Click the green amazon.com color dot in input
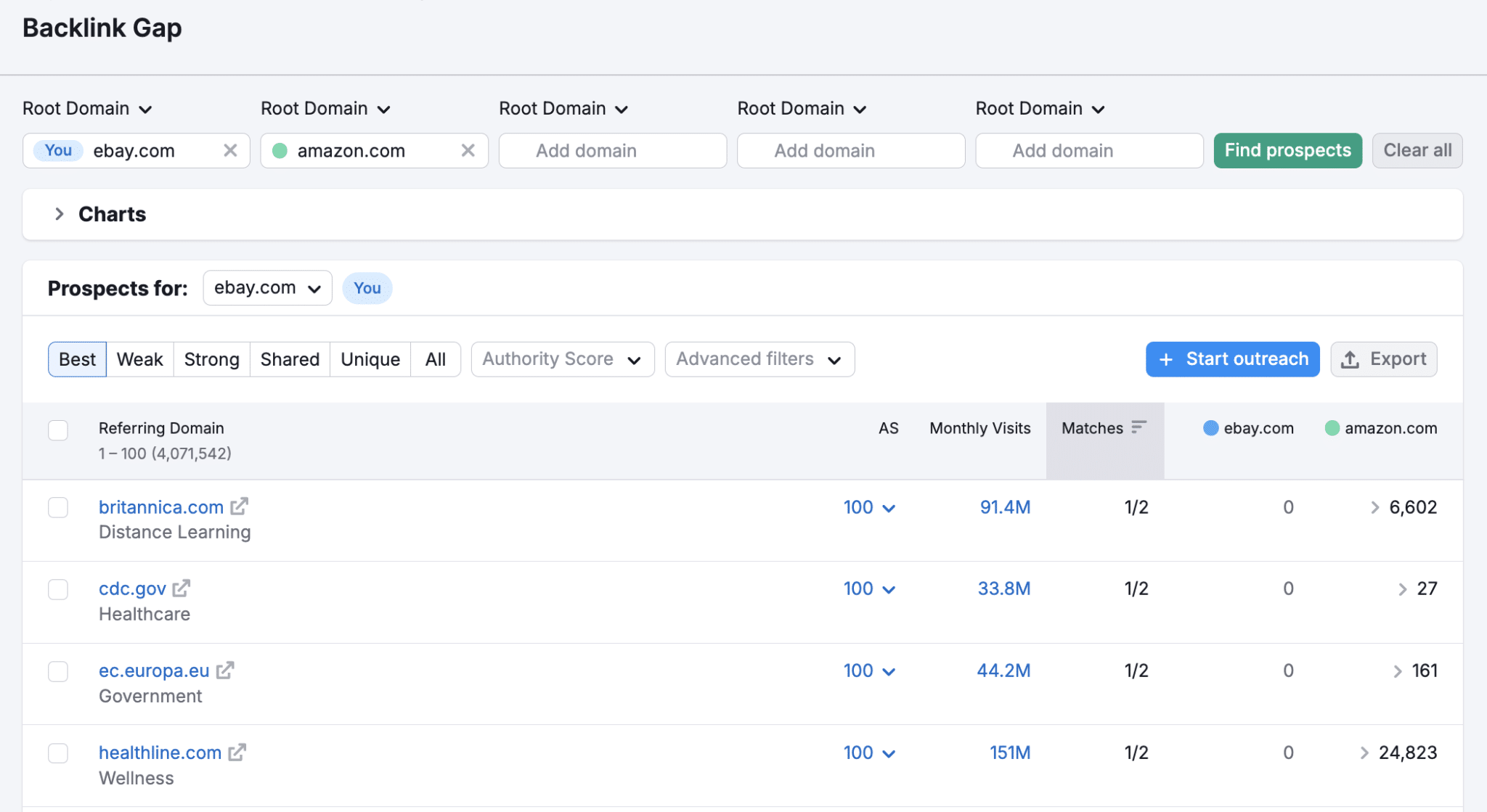 pos(280,150)
